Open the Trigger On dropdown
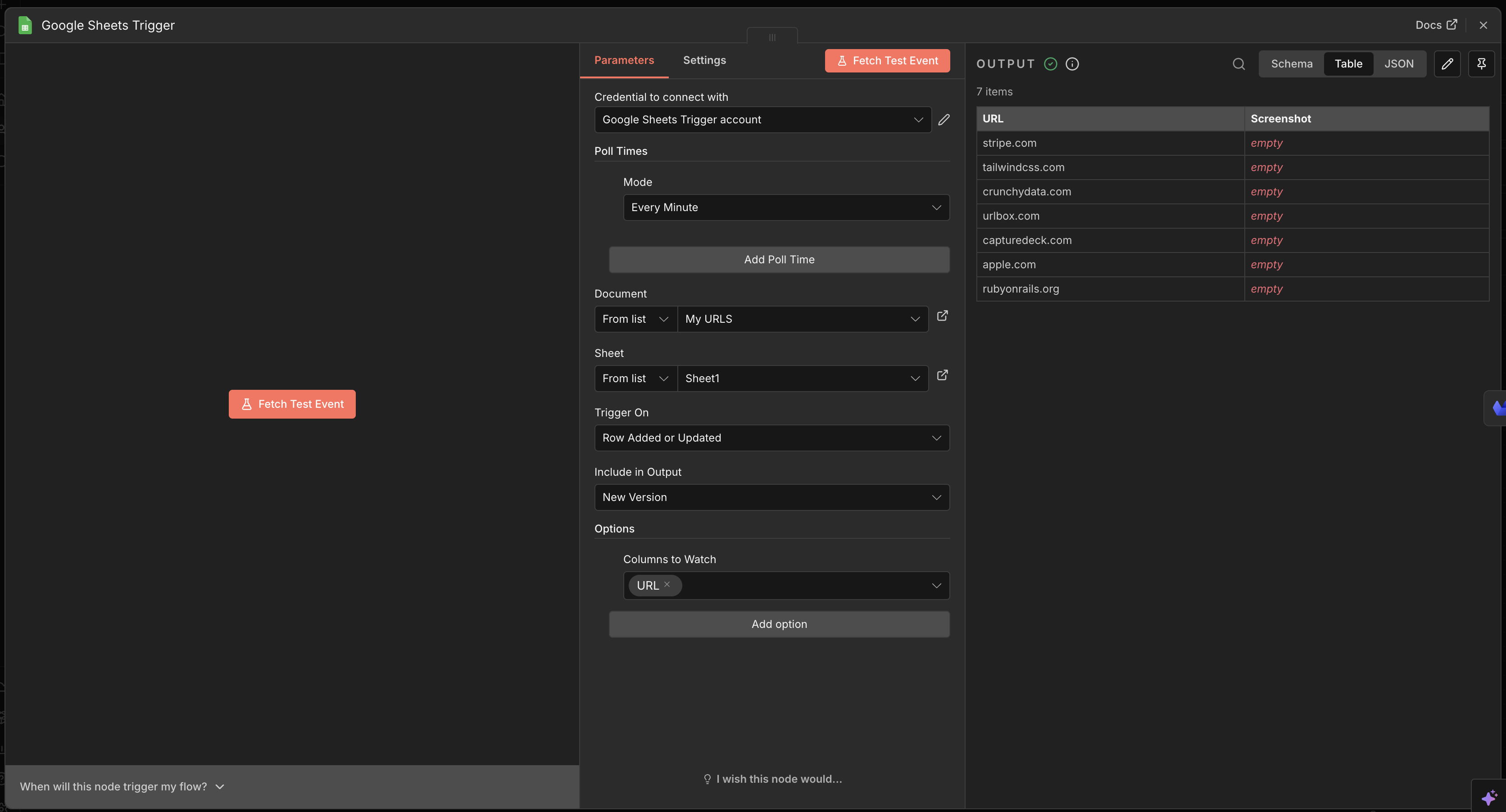Viewport: 1506px width, 812px height. [772, 438]
